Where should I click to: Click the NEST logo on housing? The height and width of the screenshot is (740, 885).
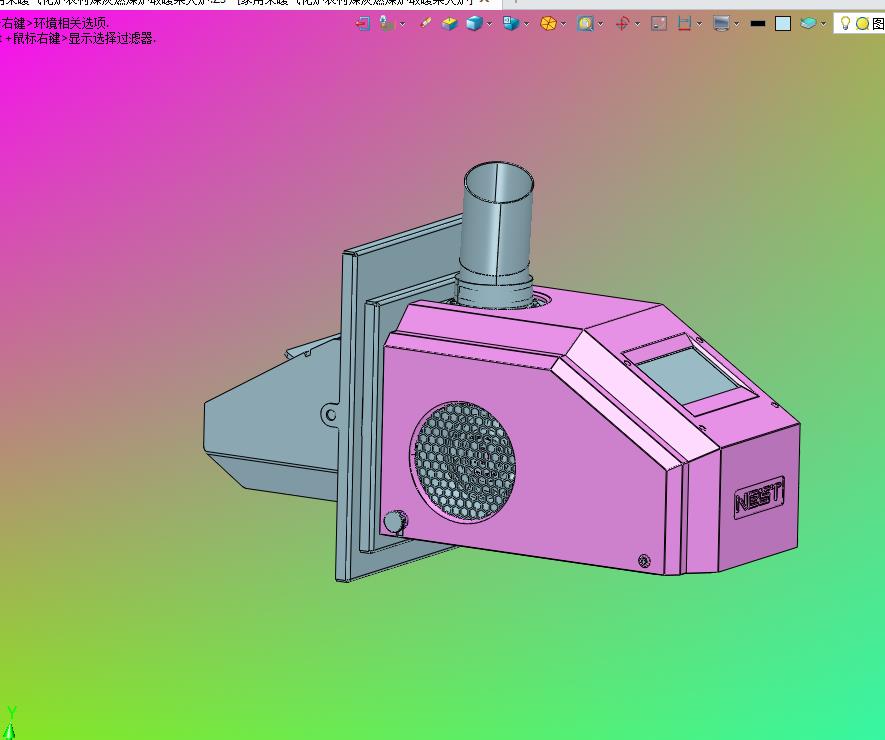click(x=759, y=498)
